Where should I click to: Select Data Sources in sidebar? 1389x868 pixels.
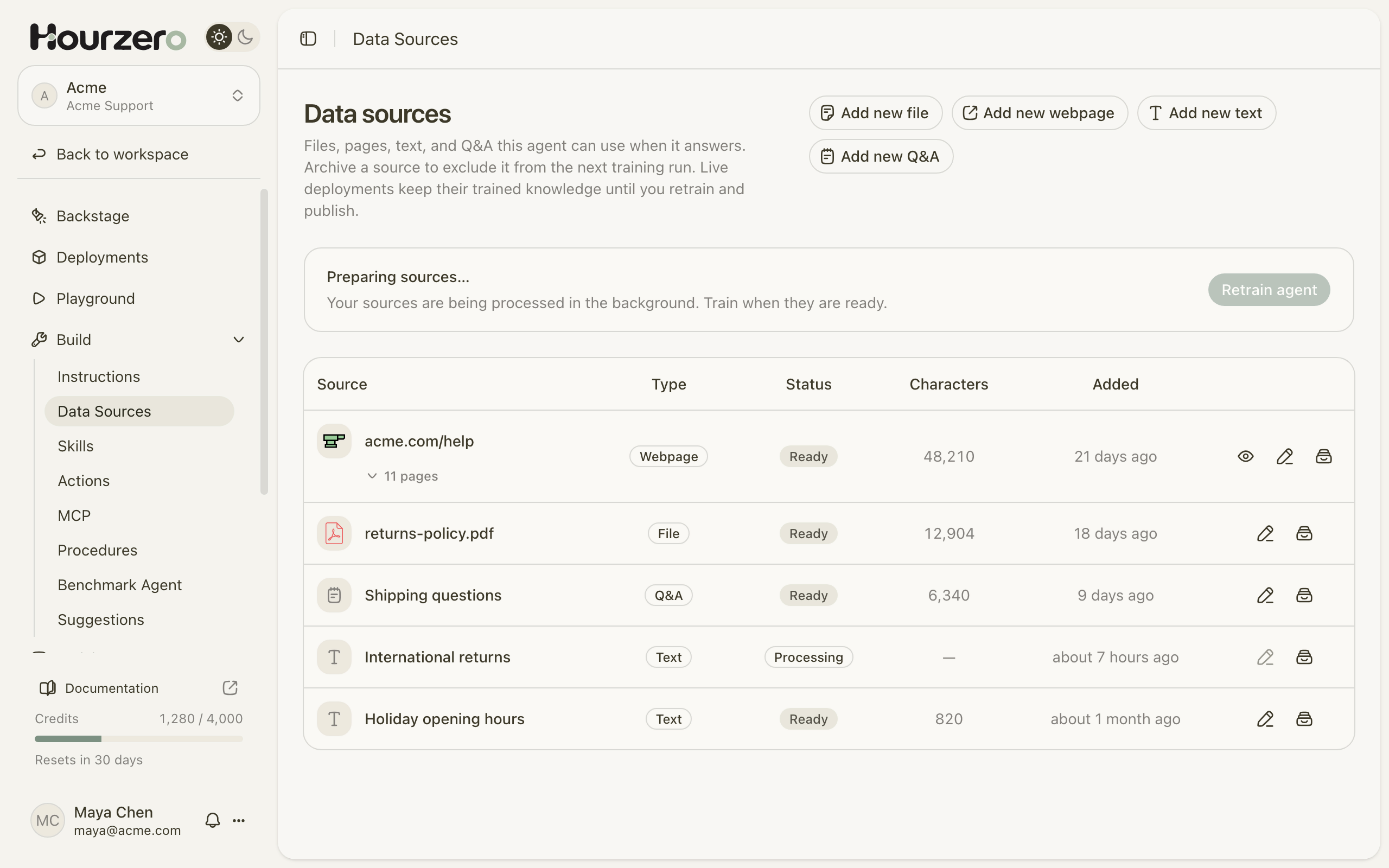[x=139, y=411]
